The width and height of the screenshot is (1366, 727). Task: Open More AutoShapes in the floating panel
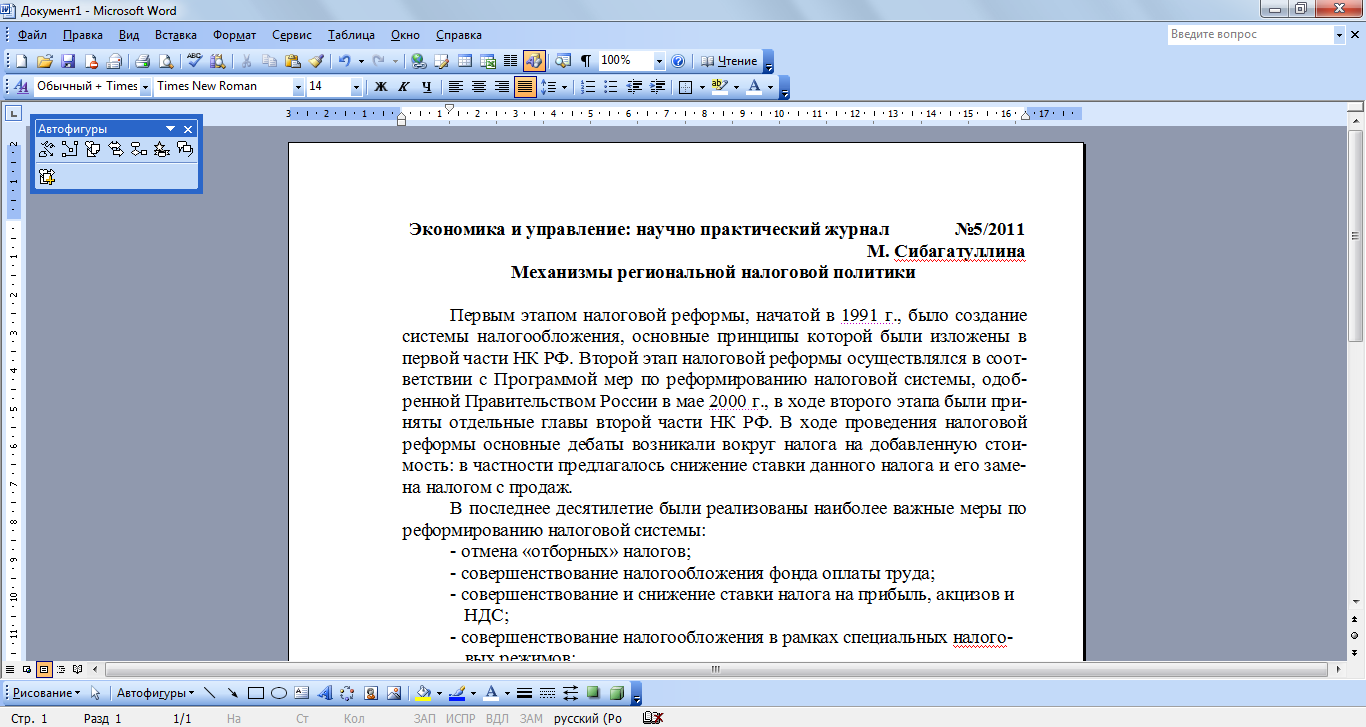coord(46,177)
